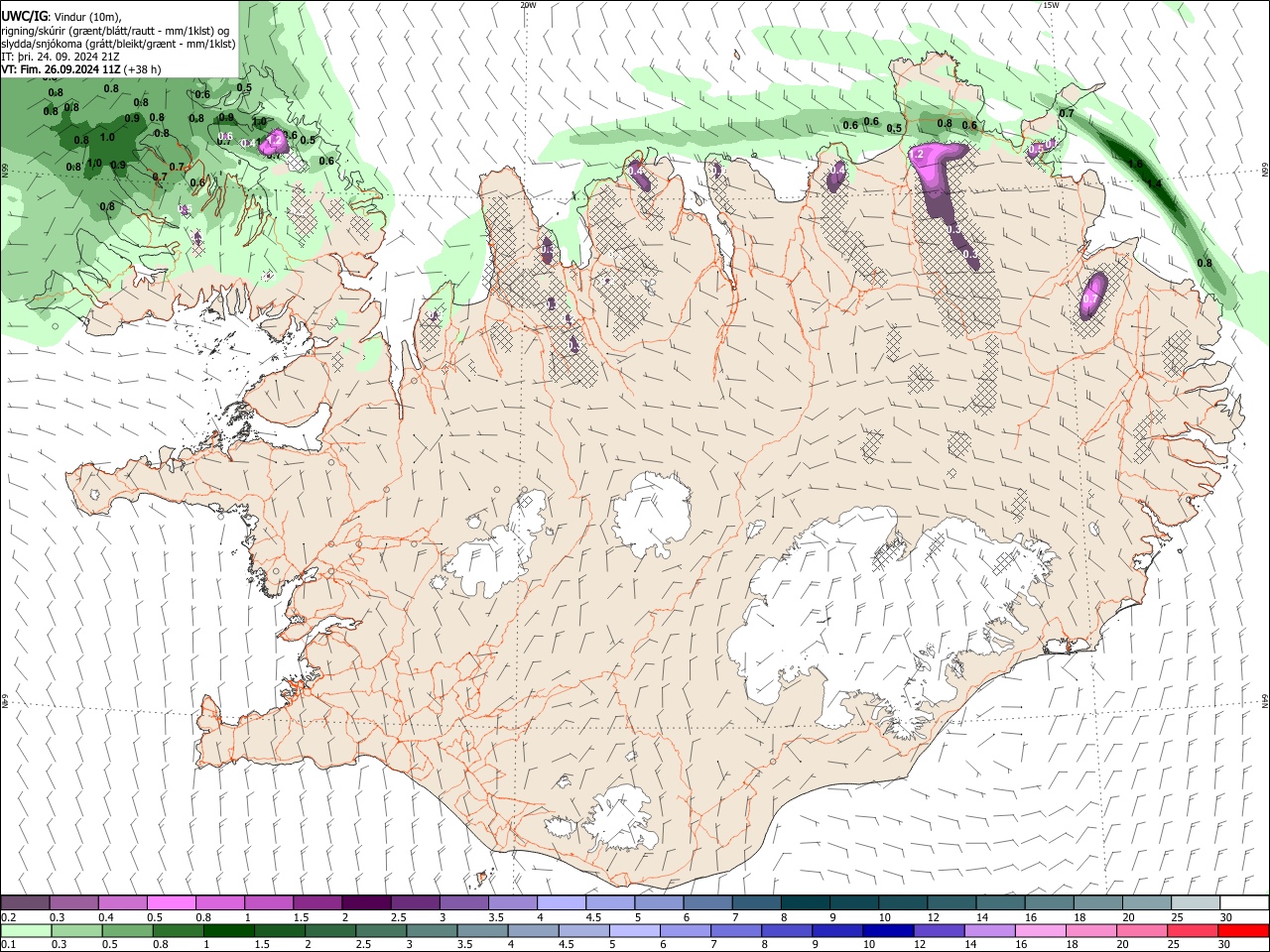The image size is (1270, 952).
Task: Click the pale green 0.1–0.3 swatch in the lower legend row
Action: (25, 931)
